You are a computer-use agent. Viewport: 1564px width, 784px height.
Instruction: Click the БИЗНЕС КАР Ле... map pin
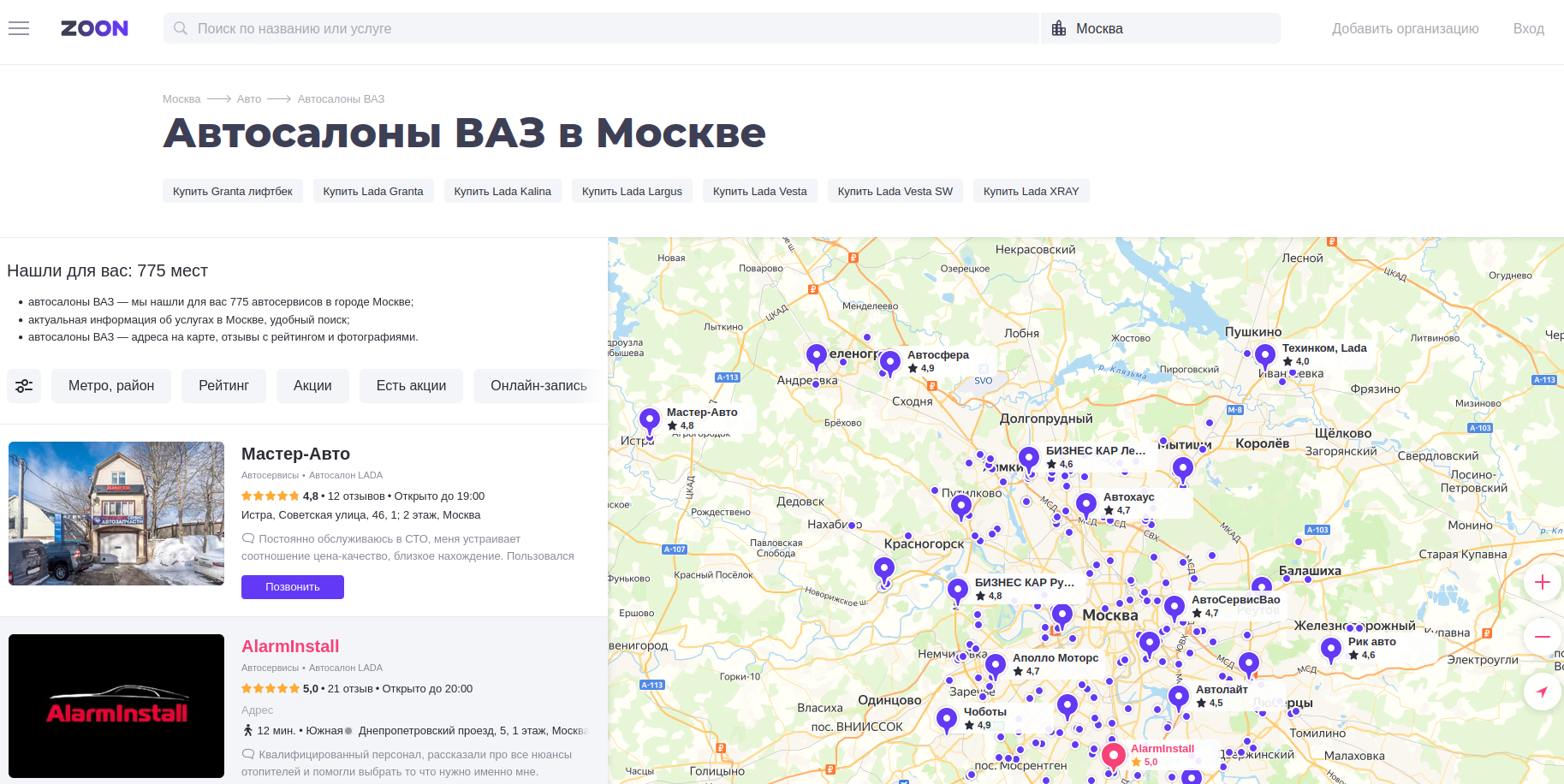point(1029,459)
